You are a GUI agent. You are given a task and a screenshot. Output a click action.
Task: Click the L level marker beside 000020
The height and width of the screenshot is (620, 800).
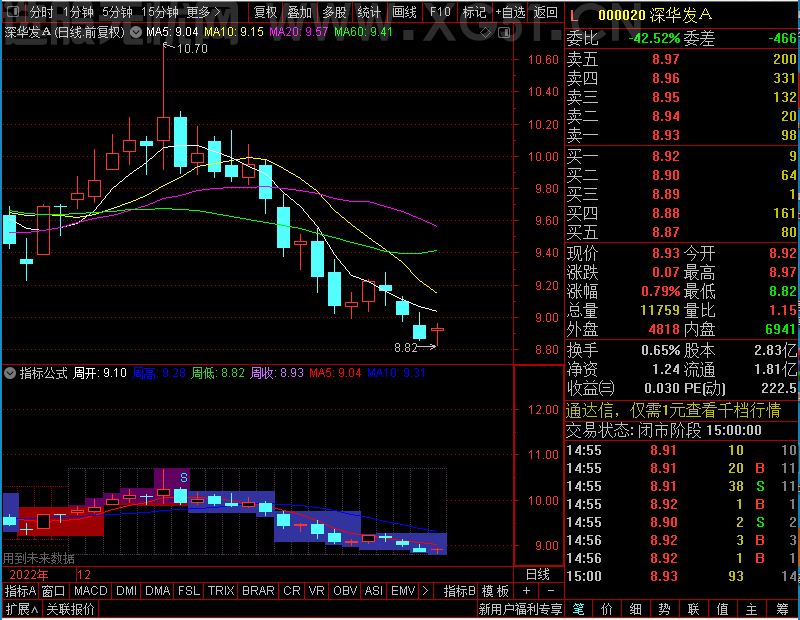574,16
